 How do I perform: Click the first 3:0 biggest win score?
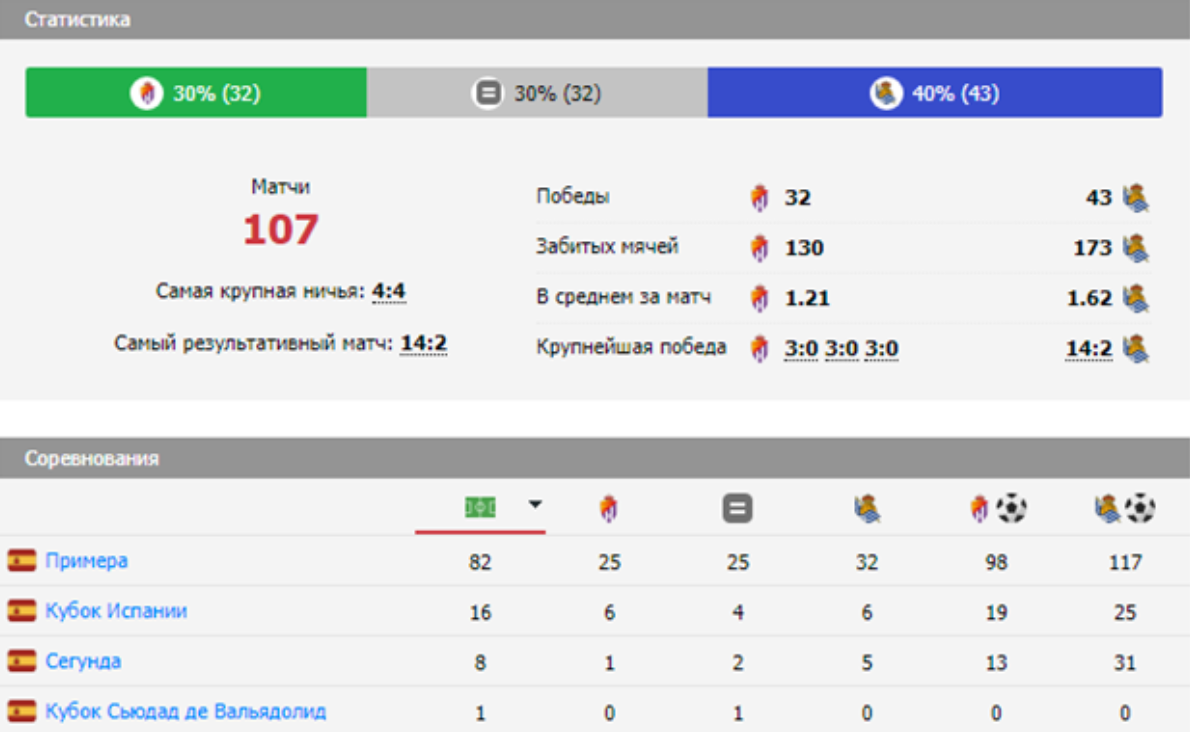[x=800, y=349]
